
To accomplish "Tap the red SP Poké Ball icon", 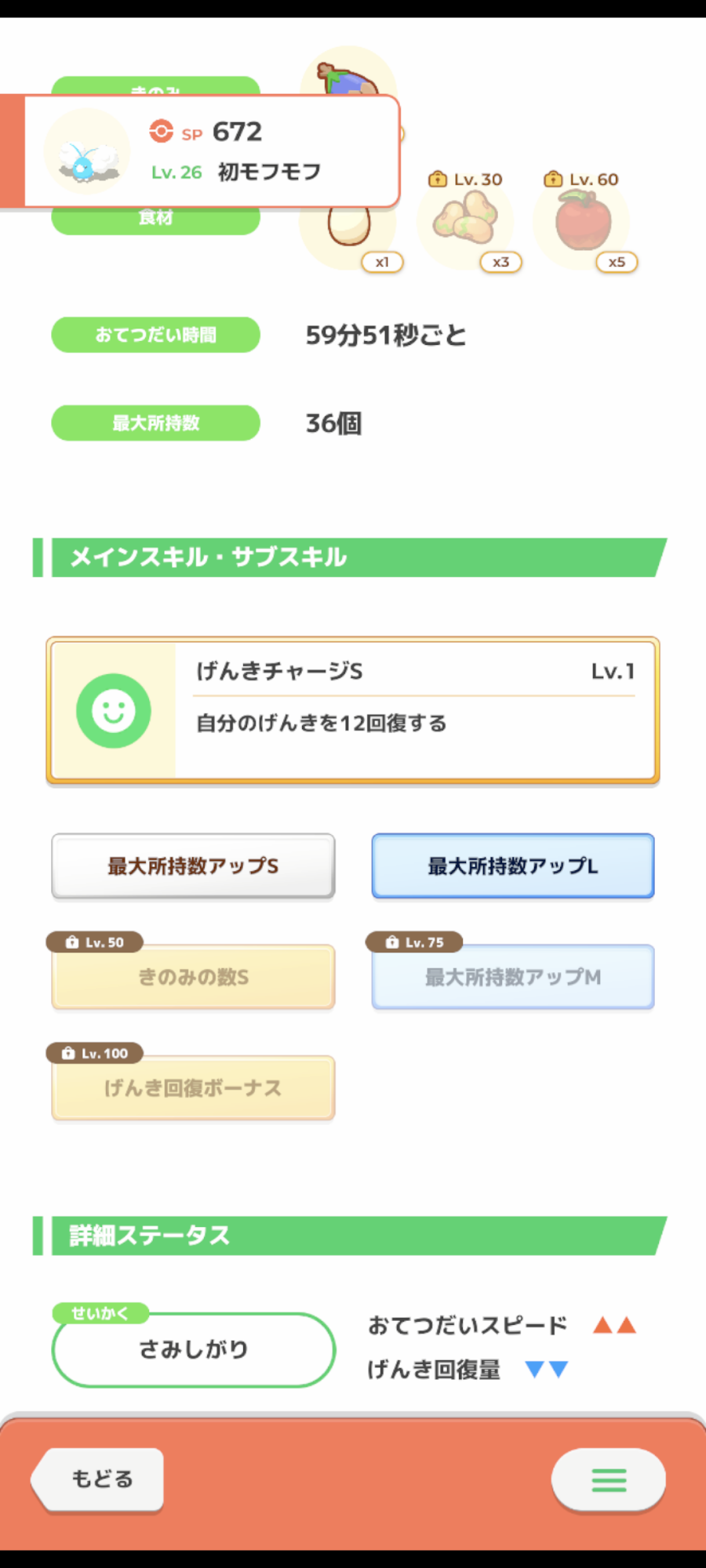I will pos(162,131).
